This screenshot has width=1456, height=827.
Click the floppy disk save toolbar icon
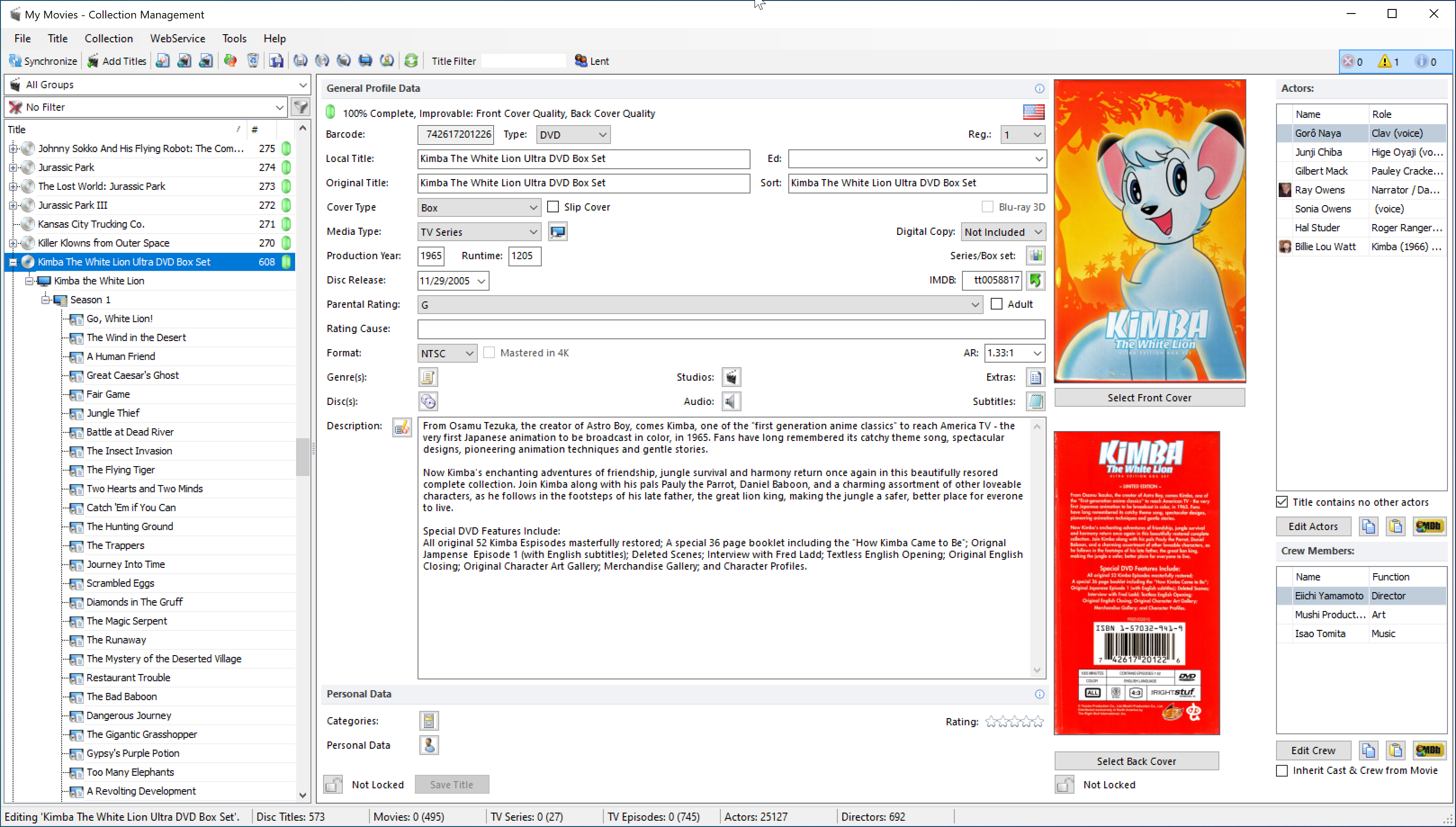click(x=276, y=61)
